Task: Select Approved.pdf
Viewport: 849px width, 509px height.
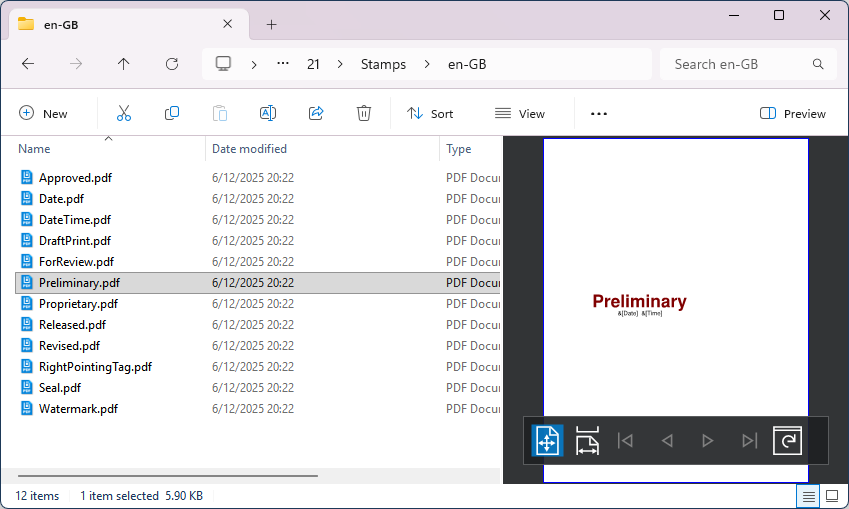Action: click(x=258, y=178)
